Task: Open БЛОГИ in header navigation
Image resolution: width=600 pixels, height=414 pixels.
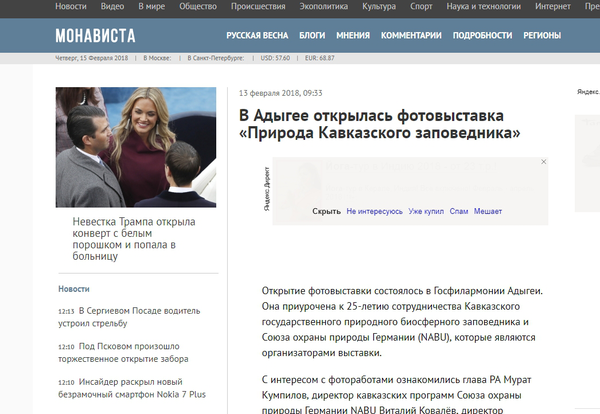Action: [x=312, y=36]
